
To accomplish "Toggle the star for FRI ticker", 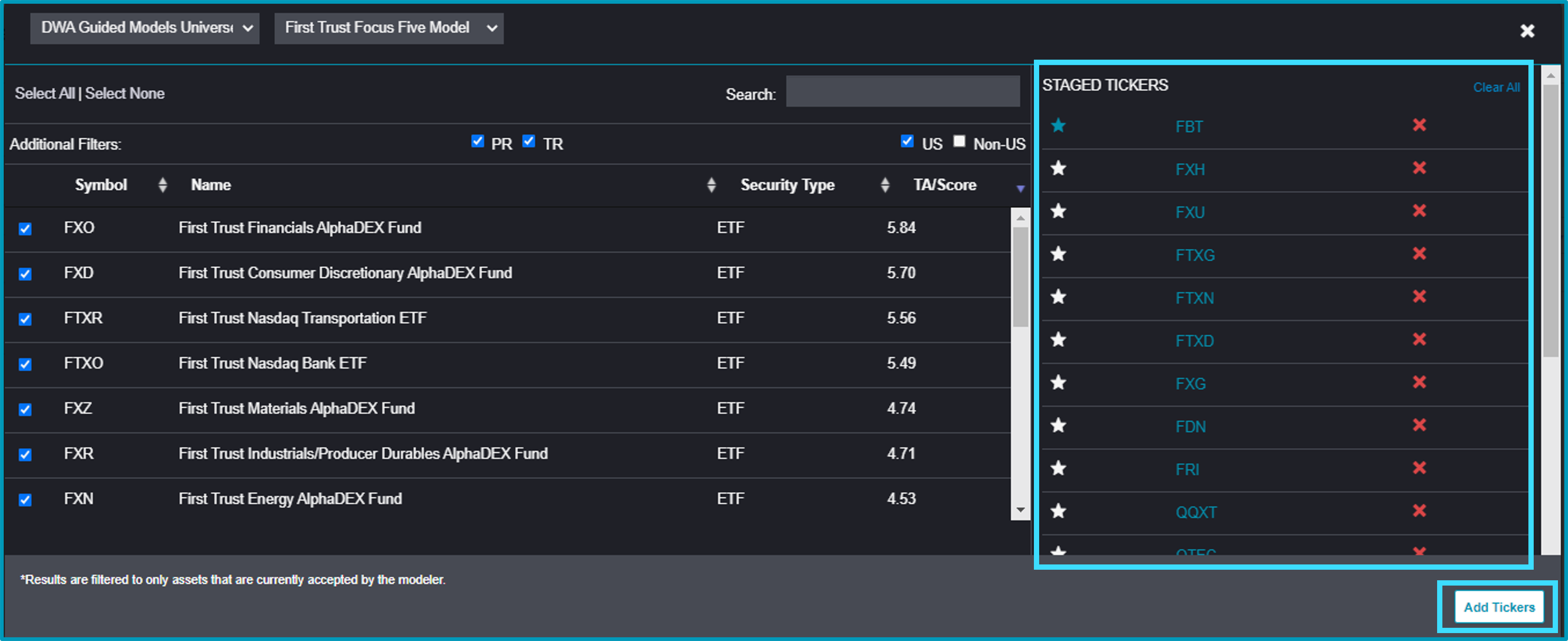I will pyautogui.click(x=1059, y=468).
